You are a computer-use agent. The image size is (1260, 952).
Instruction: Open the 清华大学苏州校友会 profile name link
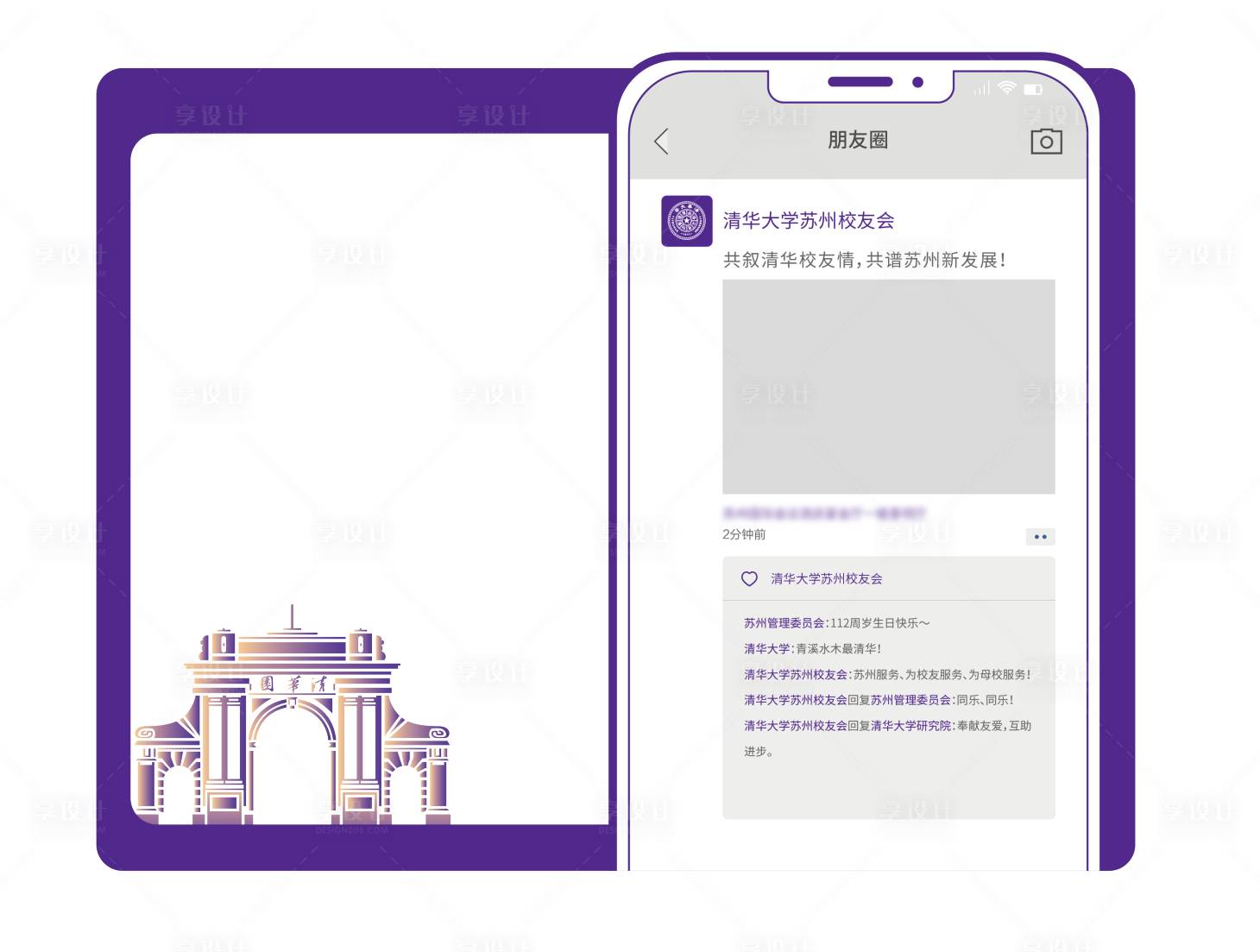coord(809,221)
